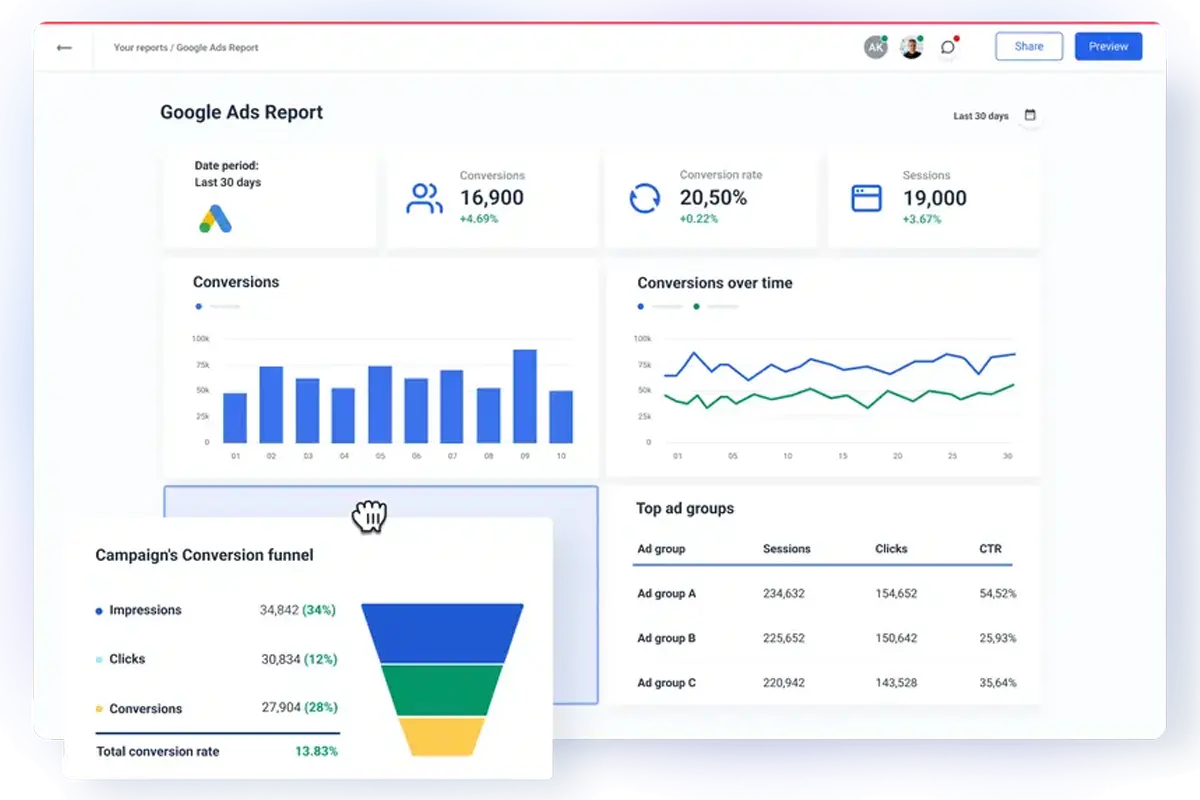Click the profile photo avatar in the top bar
The height and width of the screenshot is (800, 1200).
tap(911, 46)
